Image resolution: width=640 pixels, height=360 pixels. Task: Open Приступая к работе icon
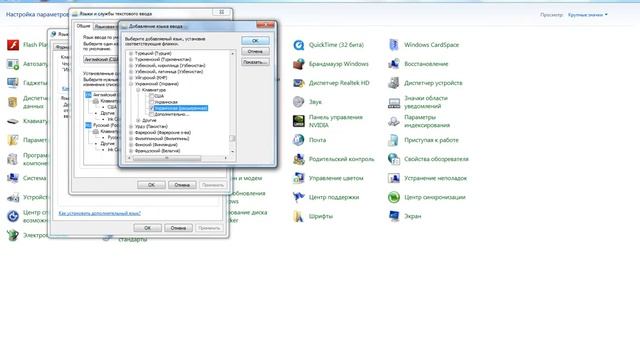[394, 140]
